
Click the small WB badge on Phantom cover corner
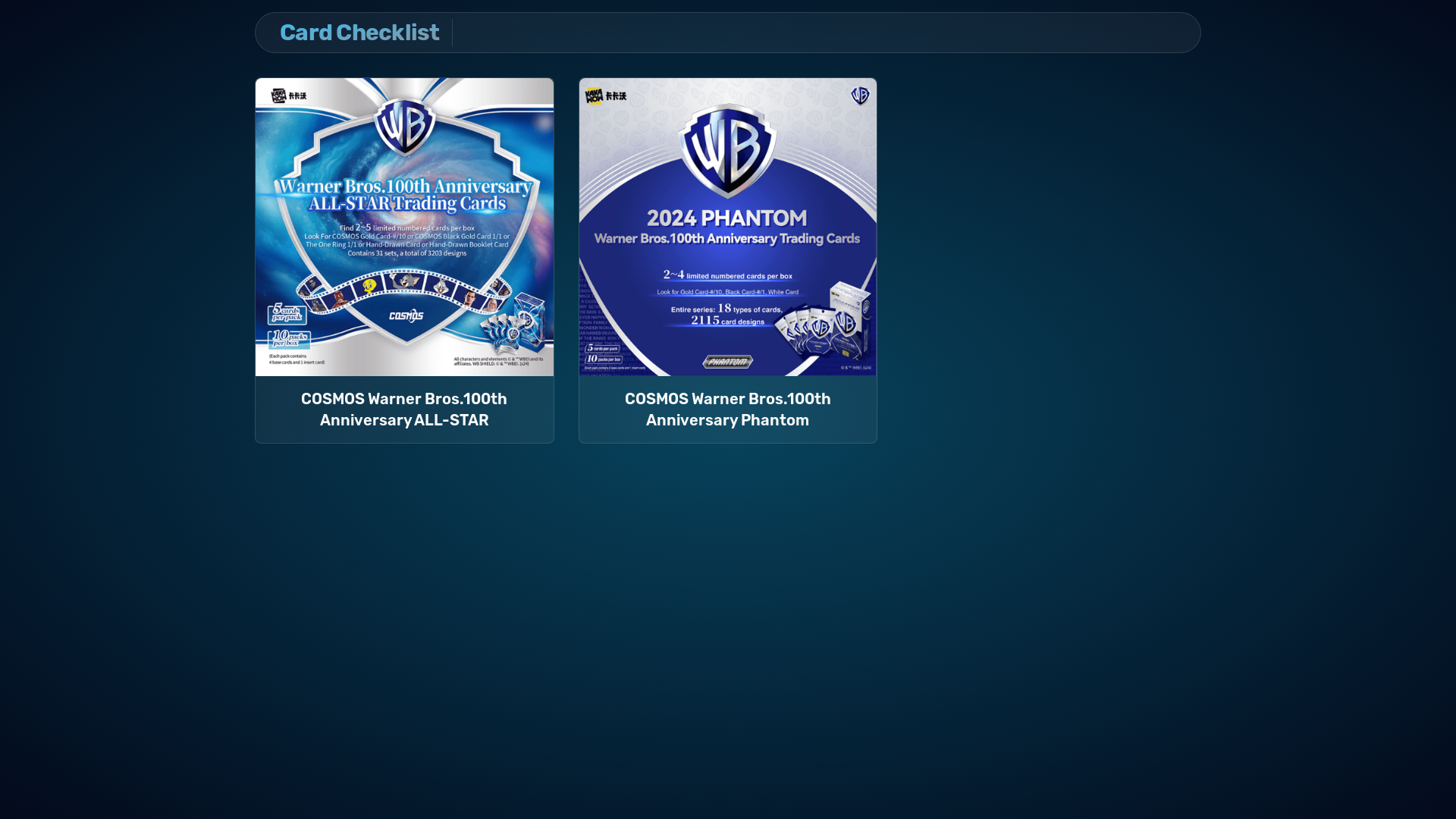tap(860, 96)
